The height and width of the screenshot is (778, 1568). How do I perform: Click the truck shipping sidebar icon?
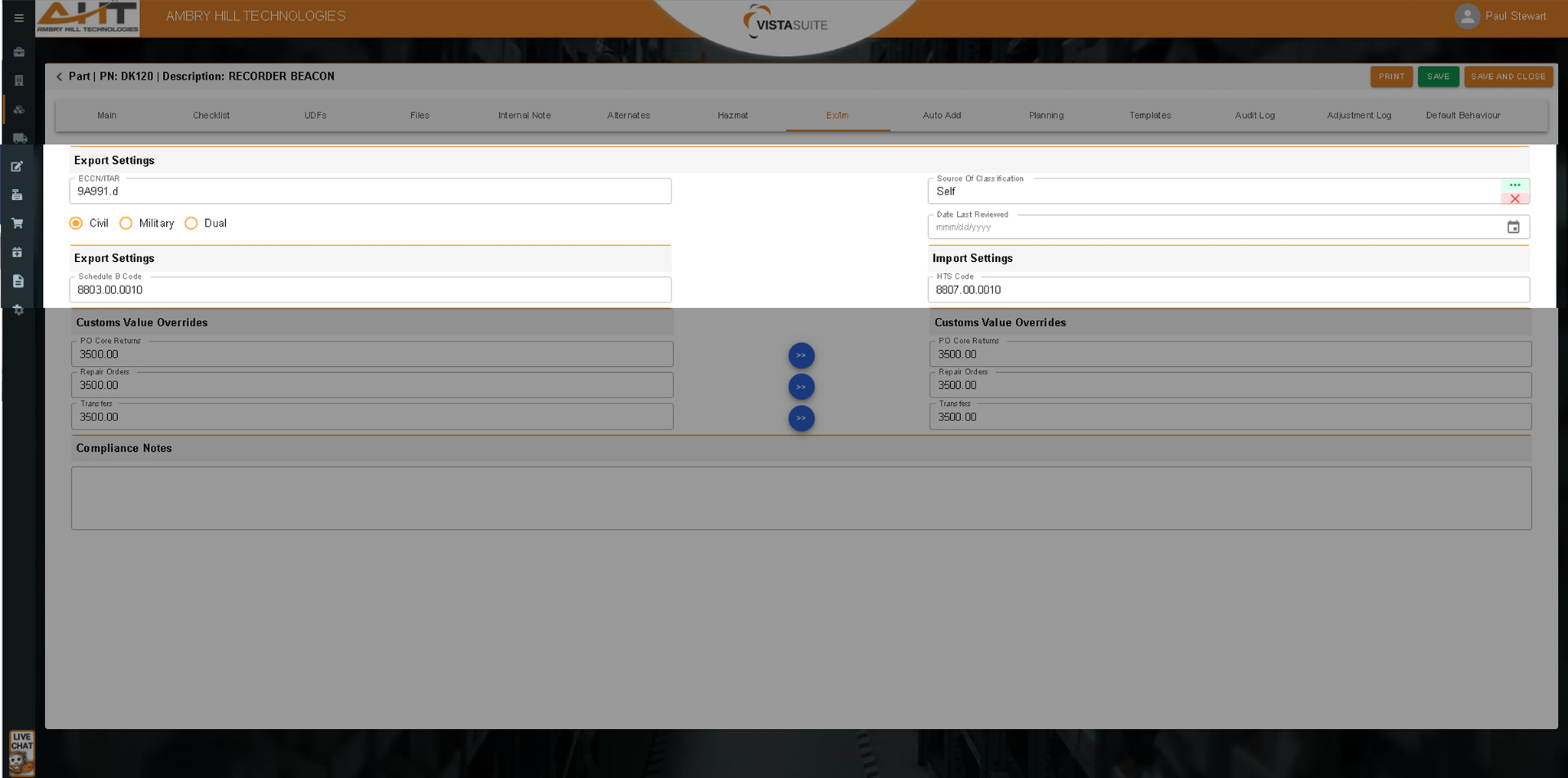point(19,139)
